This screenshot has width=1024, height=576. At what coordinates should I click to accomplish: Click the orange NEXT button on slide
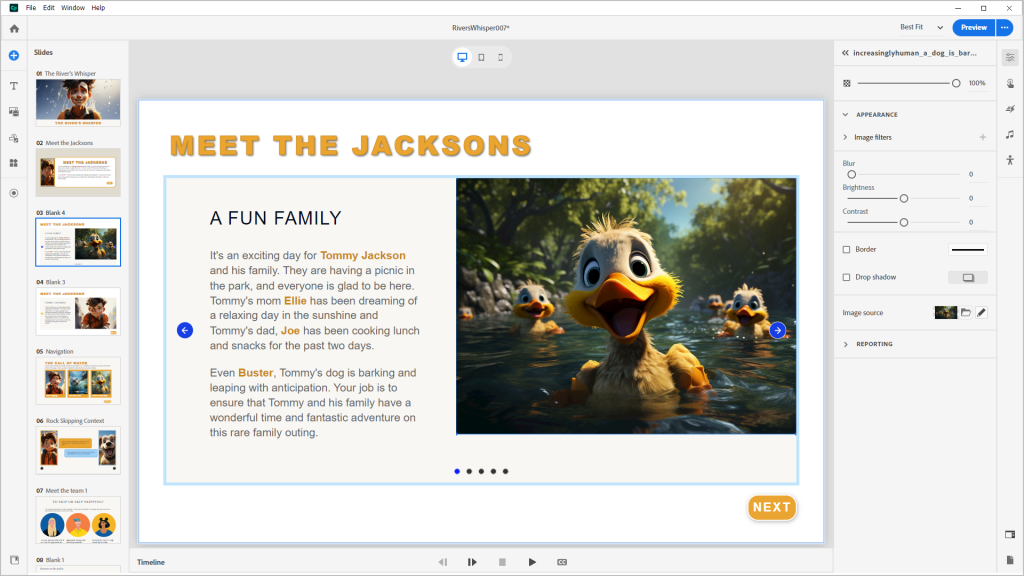pyautogui.click(x=771, y=508)
